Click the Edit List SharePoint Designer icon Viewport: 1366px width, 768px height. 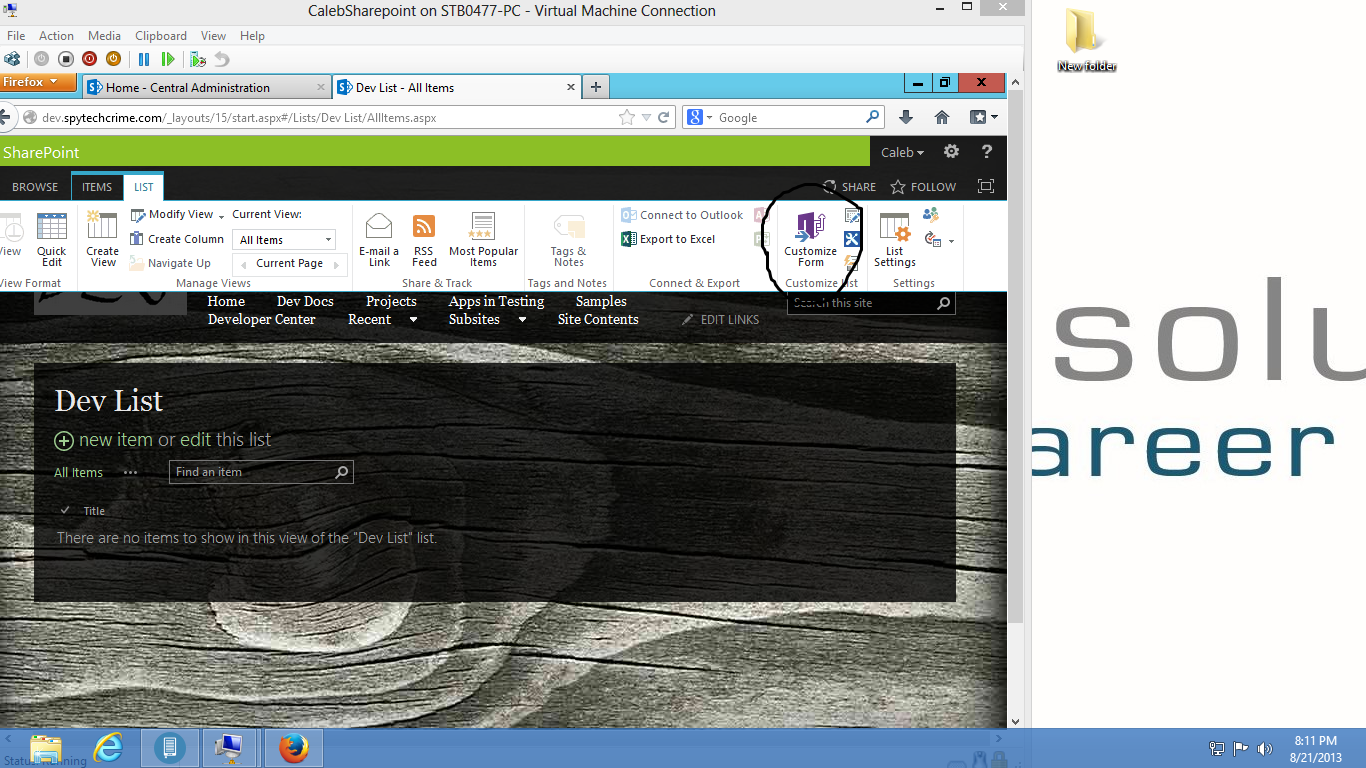pyautogui.click(x=852, y=239)
